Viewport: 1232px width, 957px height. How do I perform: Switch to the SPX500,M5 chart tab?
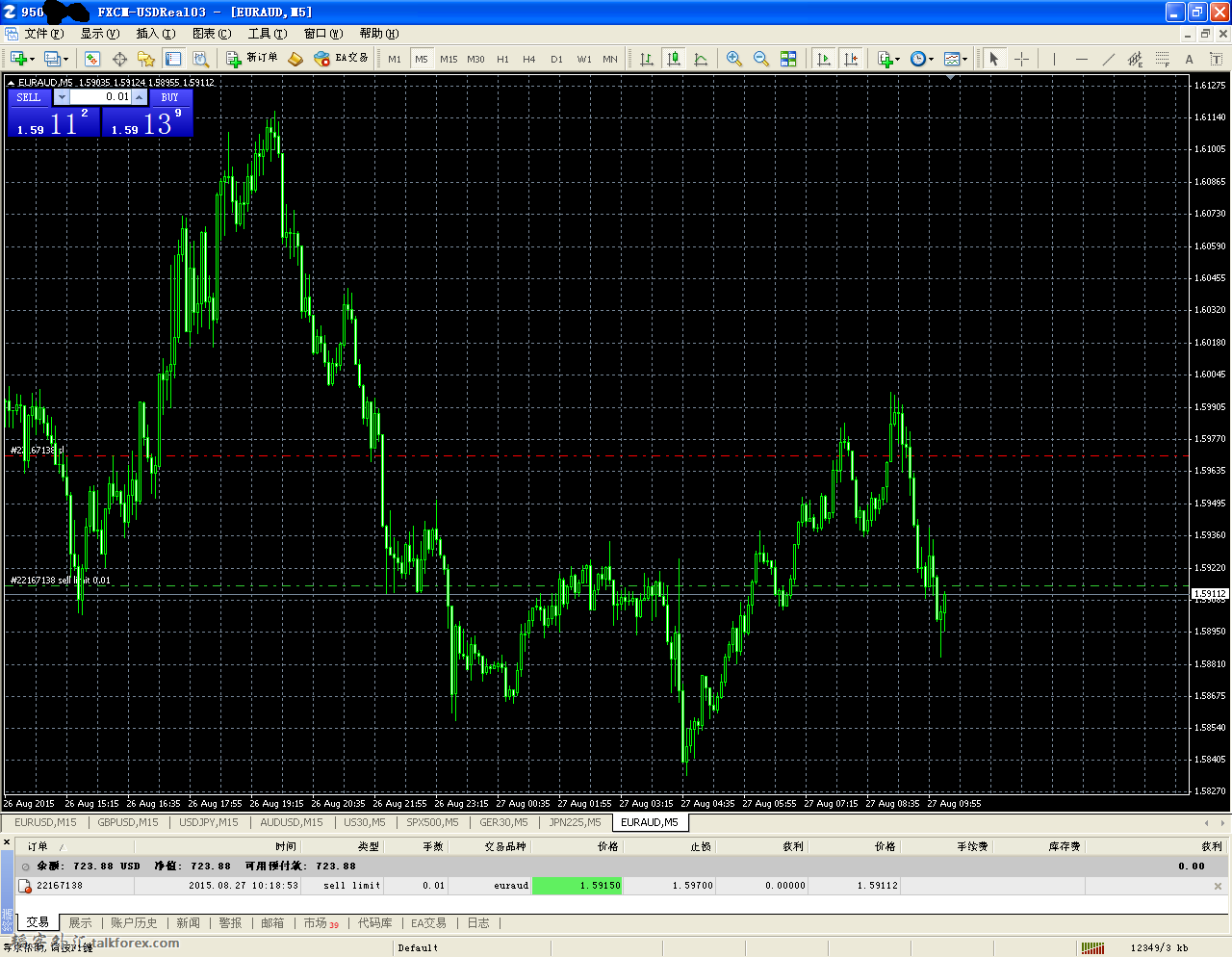coord(432,822)
